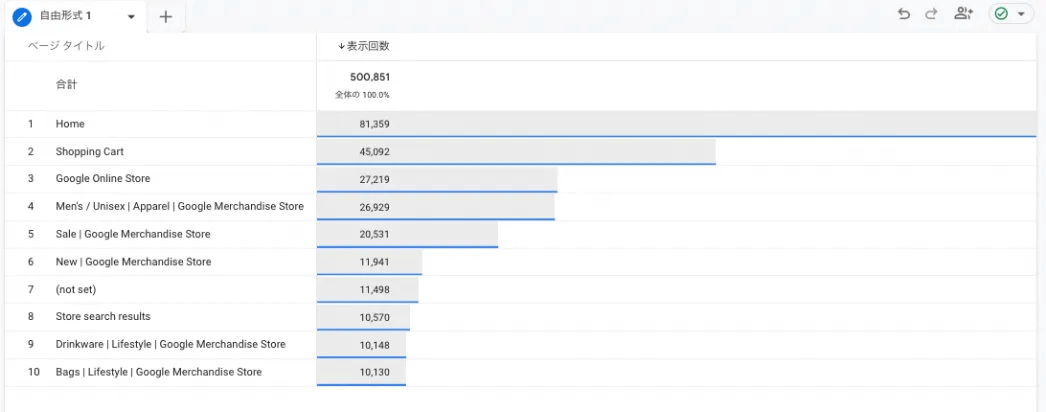Select the (not set) row
Image resolution: width=1046 pixels, height=412 pixels.
(77, 289)
